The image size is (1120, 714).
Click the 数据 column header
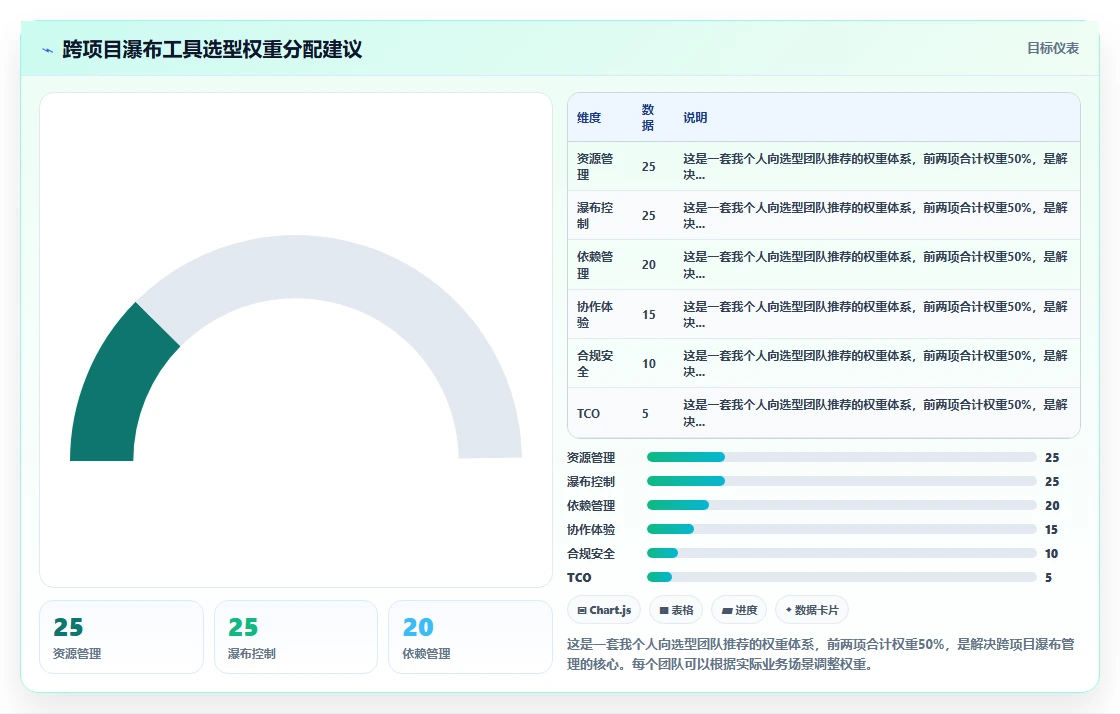(648, 118)
